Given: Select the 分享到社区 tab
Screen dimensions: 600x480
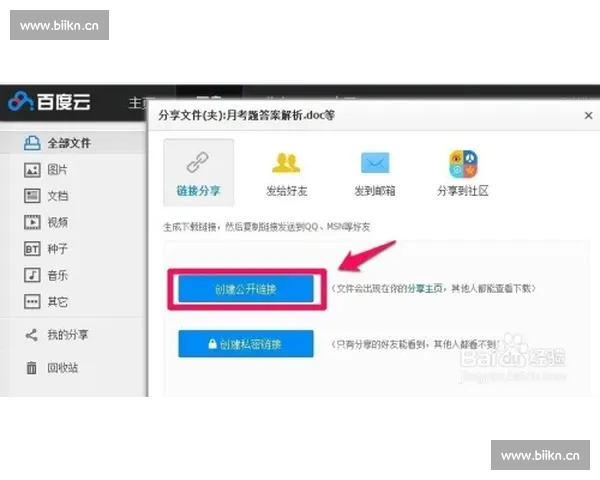Looking at the screenshot, I should coord(463,173).
